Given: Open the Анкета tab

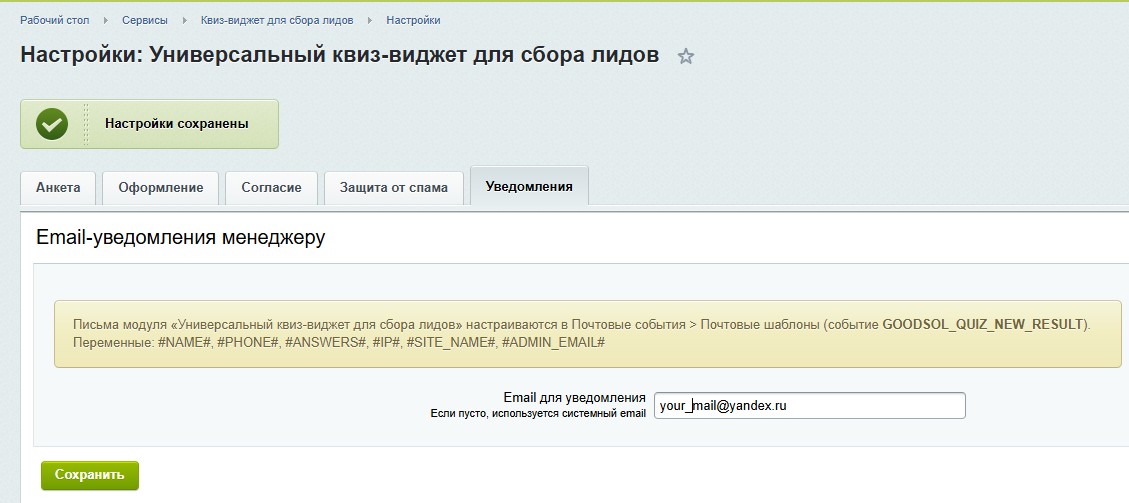Looking at the screenshot, I should point(58,188).
